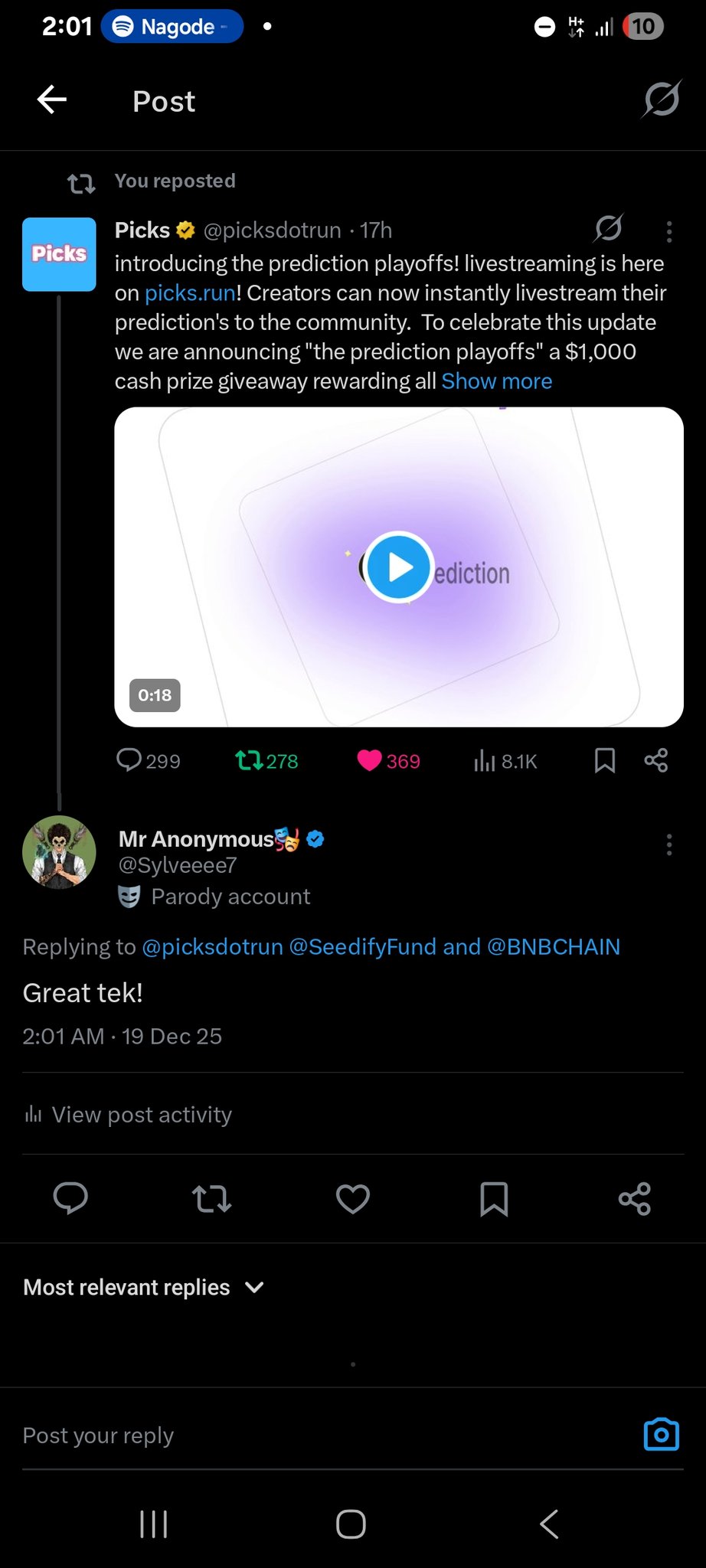This screenshot has width=706, height=1568.
Task: Play the 0:18 prediction video
Action: [398, 567]
